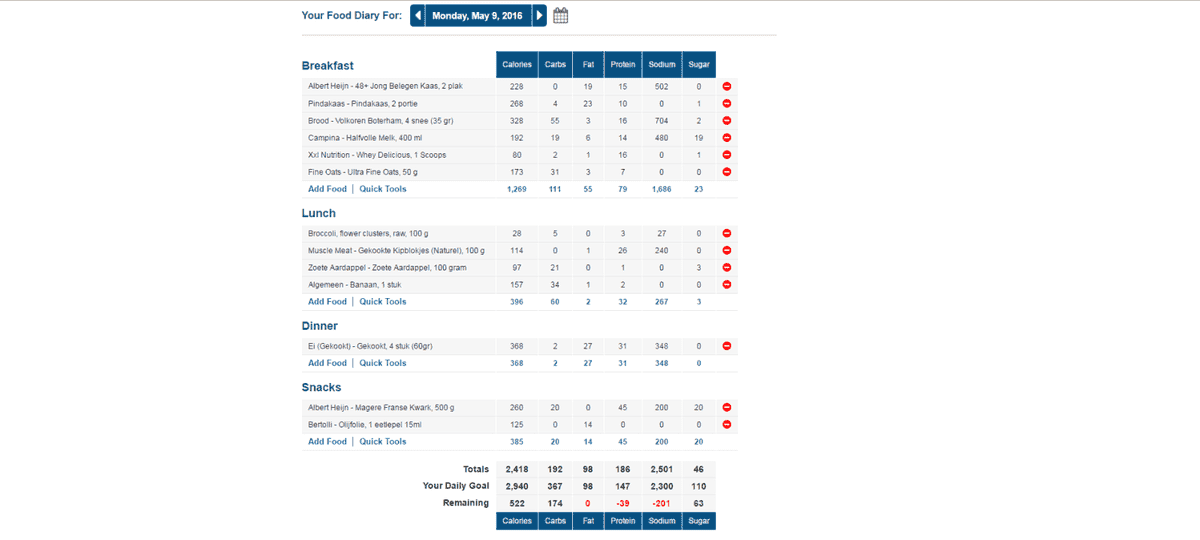Delete Bertolli Olijfolie snack entry
This screenshot has width=1200, height=540.
tap(727, 424)
